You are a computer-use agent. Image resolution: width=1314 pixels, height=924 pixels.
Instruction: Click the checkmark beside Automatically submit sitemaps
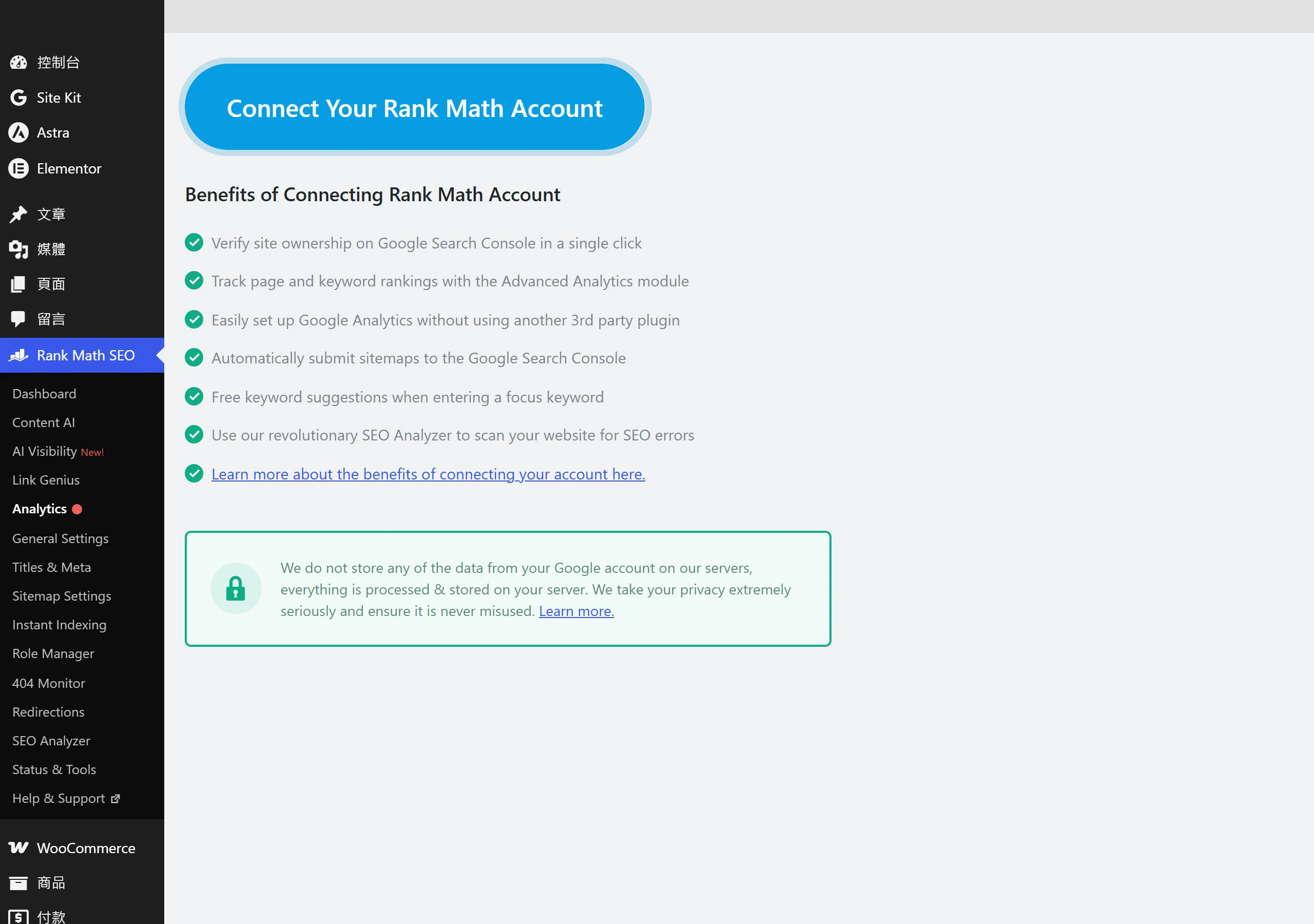point(194,358)
